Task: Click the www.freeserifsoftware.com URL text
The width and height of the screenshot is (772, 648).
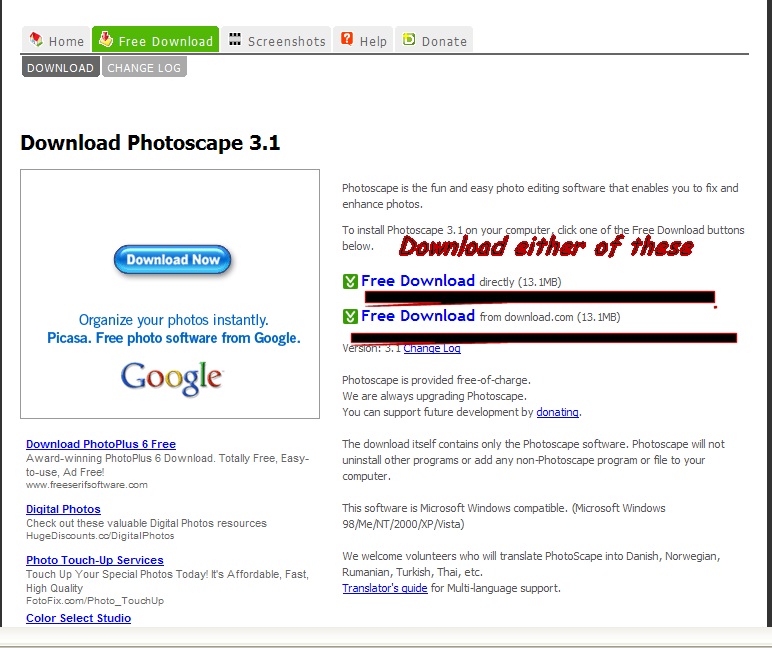Action: coord(87,485)
